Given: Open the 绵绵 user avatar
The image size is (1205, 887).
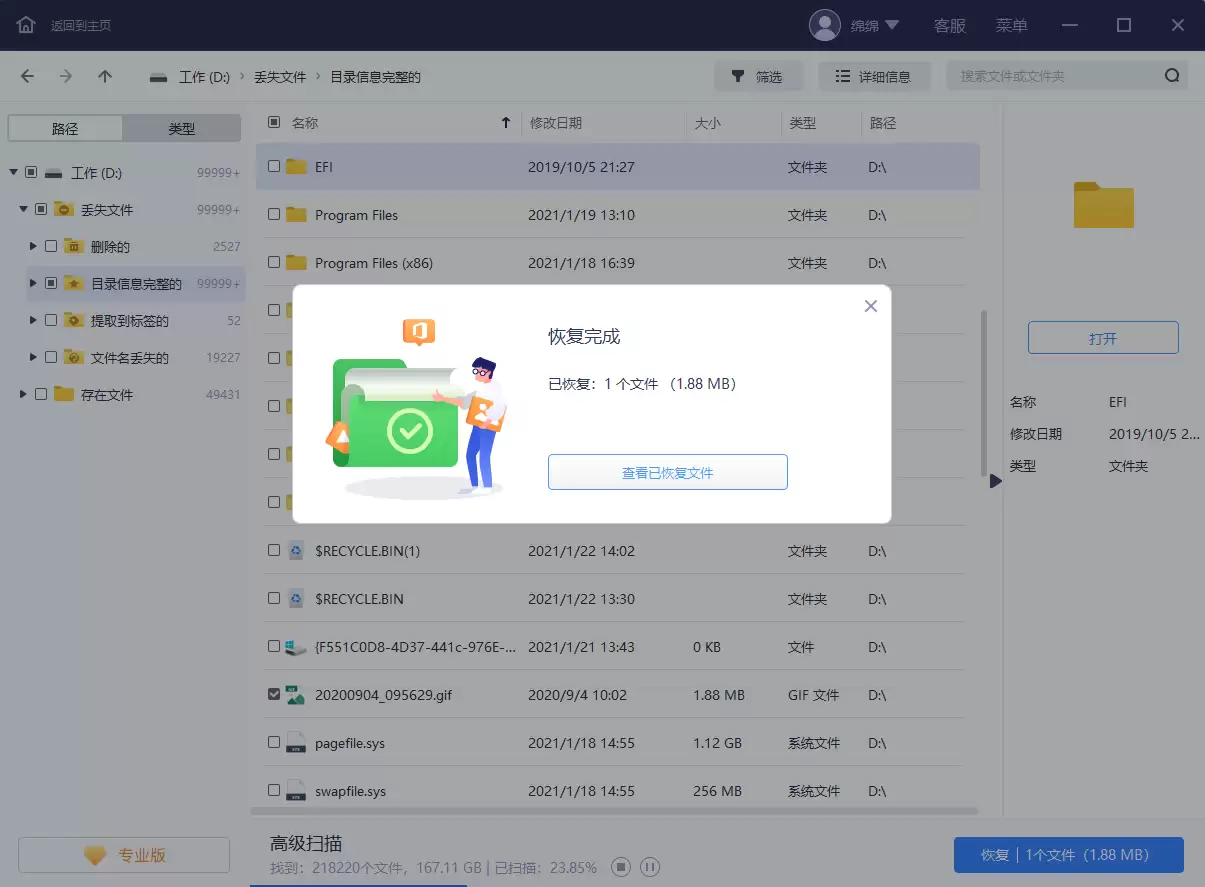Looking at the screenshot, I should (x=826, y=24).
